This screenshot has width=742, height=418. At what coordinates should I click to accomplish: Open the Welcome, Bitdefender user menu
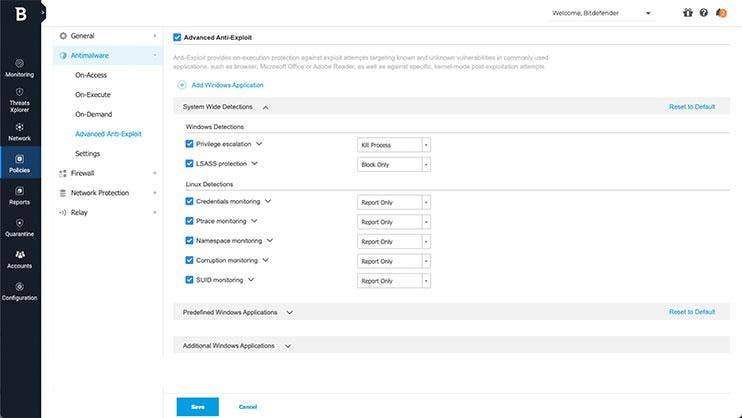click(x=602, y=13)
